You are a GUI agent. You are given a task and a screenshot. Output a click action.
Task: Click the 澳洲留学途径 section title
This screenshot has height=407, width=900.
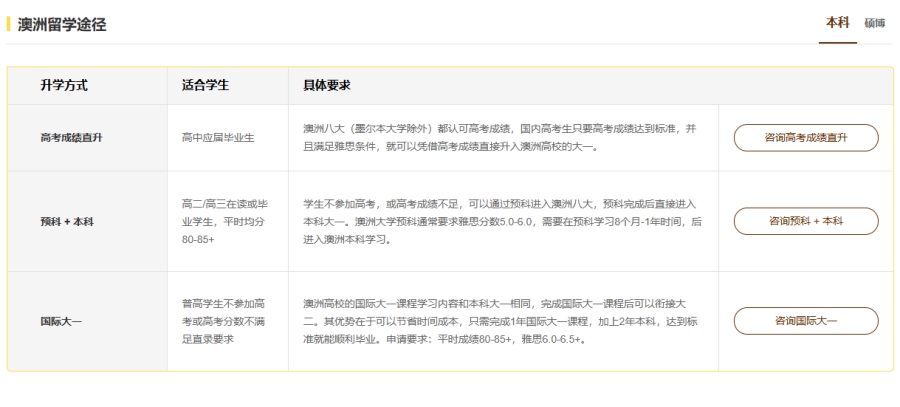click(x=62, y=24)
